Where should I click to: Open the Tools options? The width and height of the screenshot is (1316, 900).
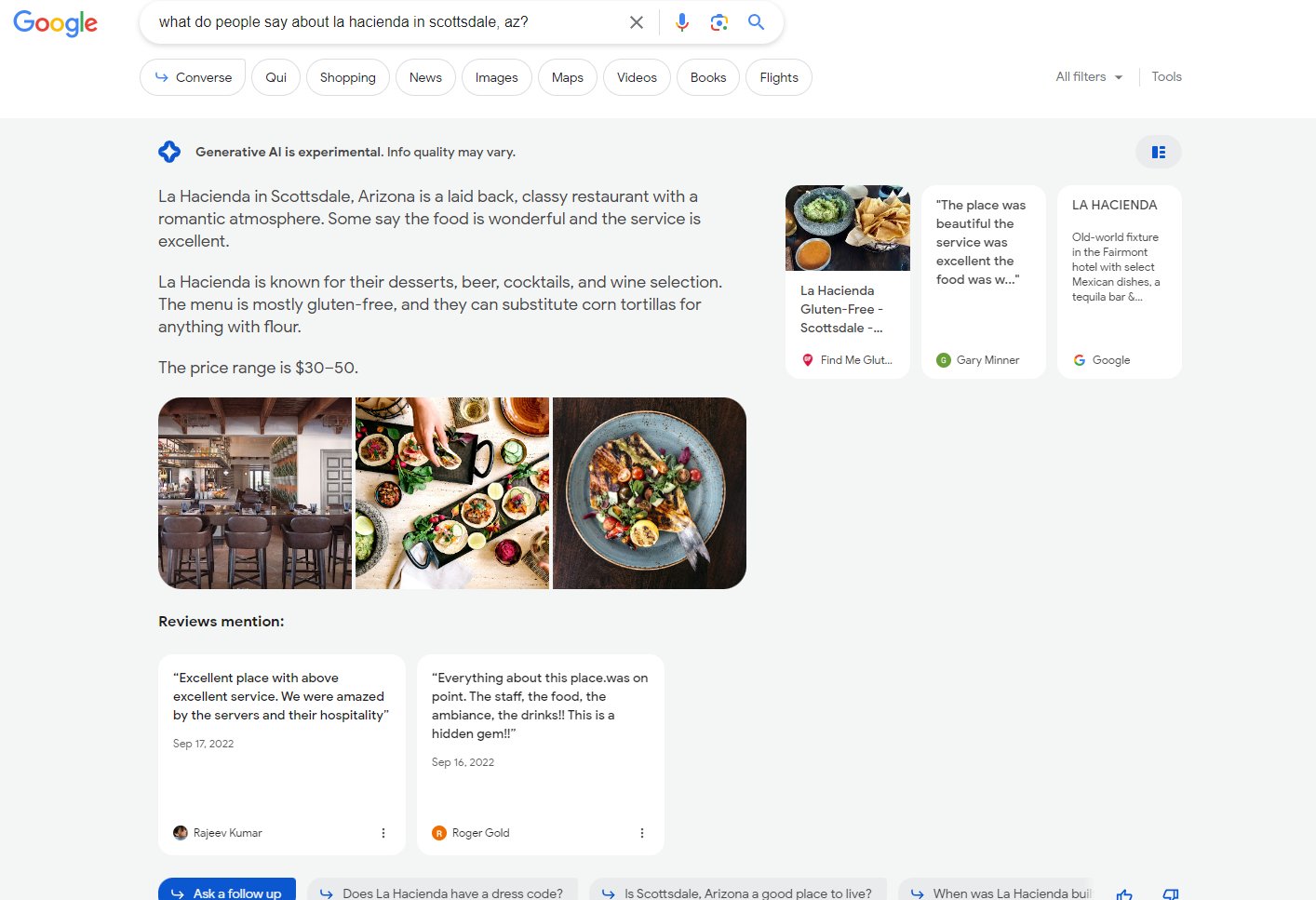pyautogui.click(x=1166, y=77)
